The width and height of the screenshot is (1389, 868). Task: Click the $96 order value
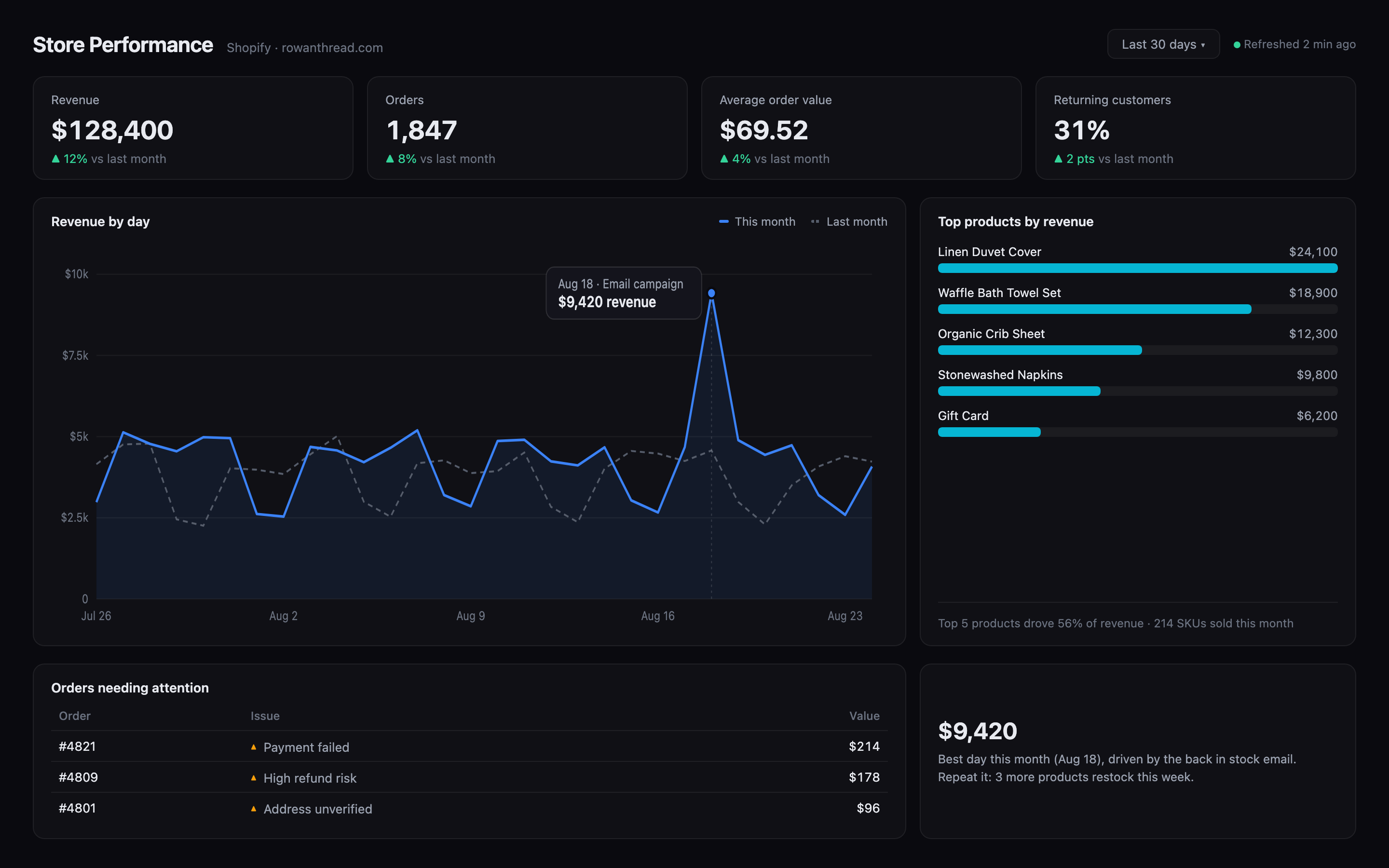point(868,808)
